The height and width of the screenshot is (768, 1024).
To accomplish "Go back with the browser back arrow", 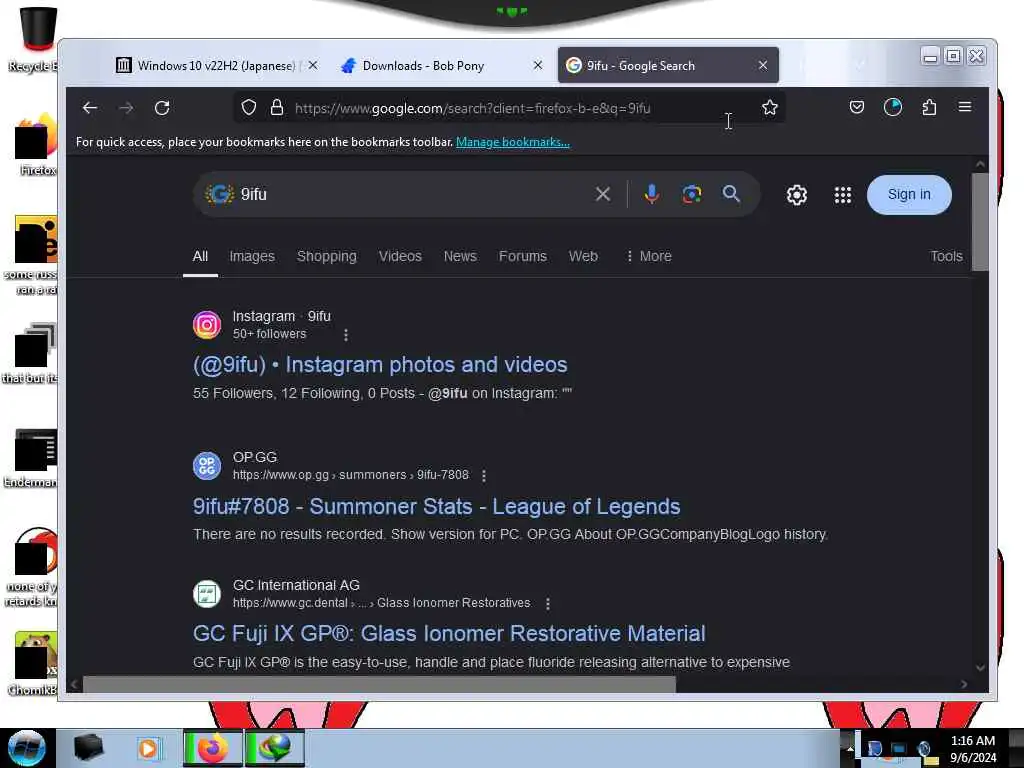I will [89, 108].
